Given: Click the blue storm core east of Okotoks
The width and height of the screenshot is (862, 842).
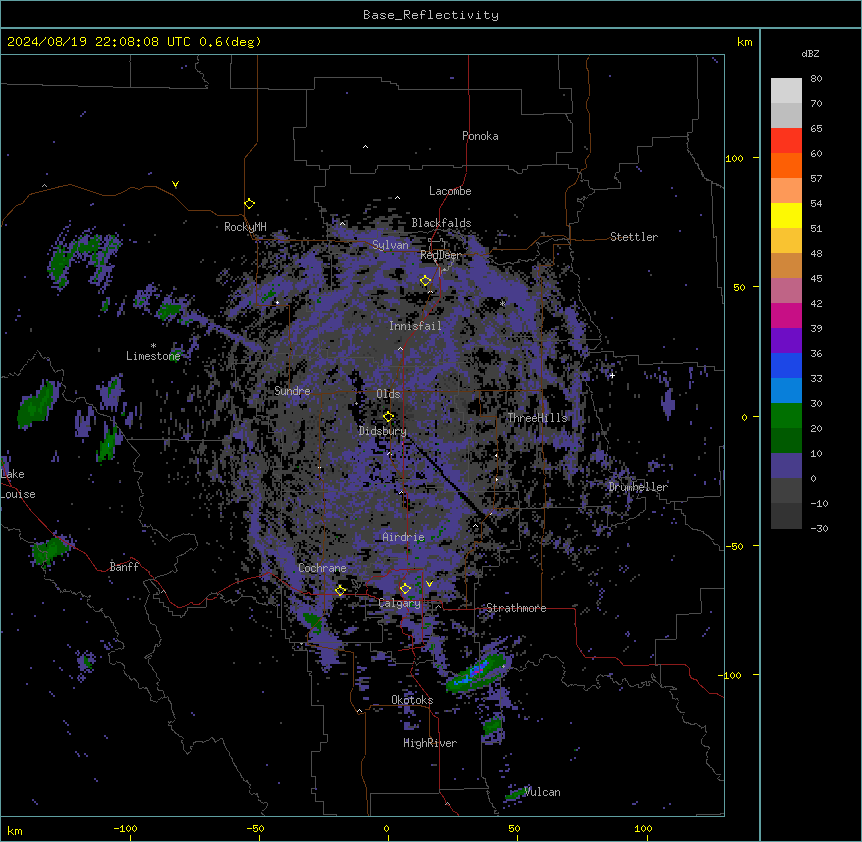Looking at the screenshot, I should point(476,672).
